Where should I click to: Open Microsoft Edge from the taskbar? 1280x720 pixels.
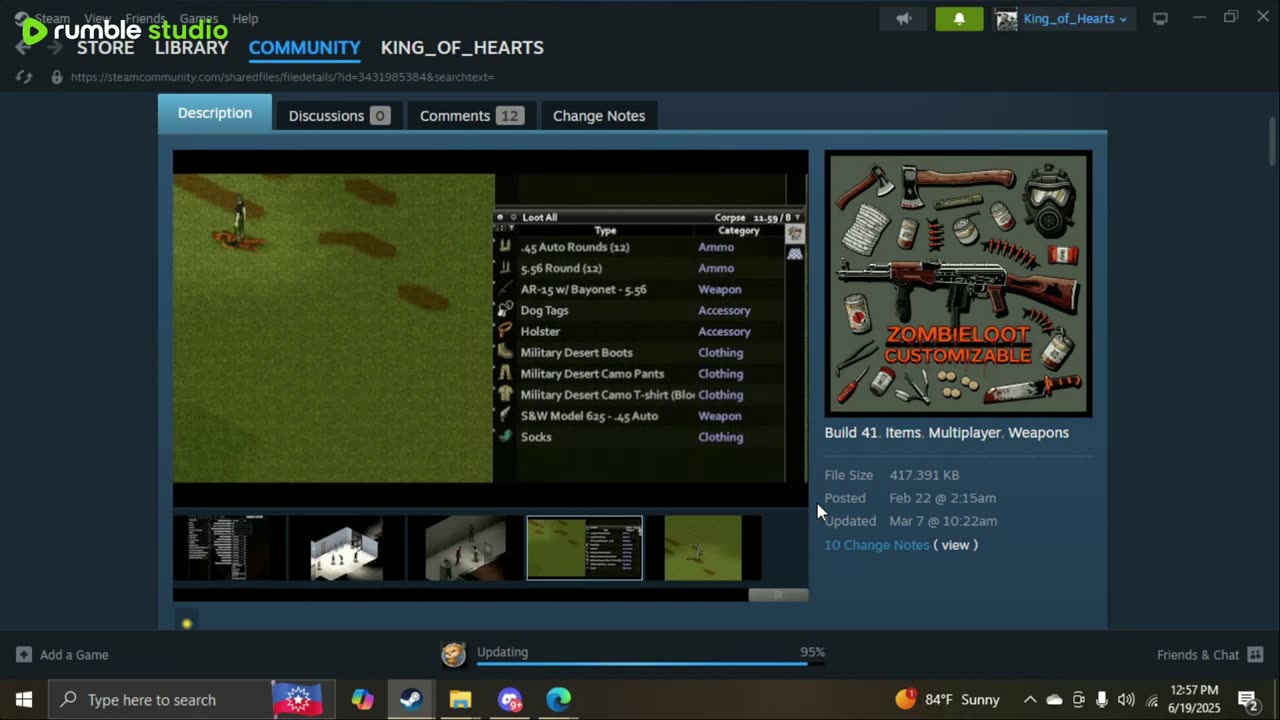pos(558,699)
